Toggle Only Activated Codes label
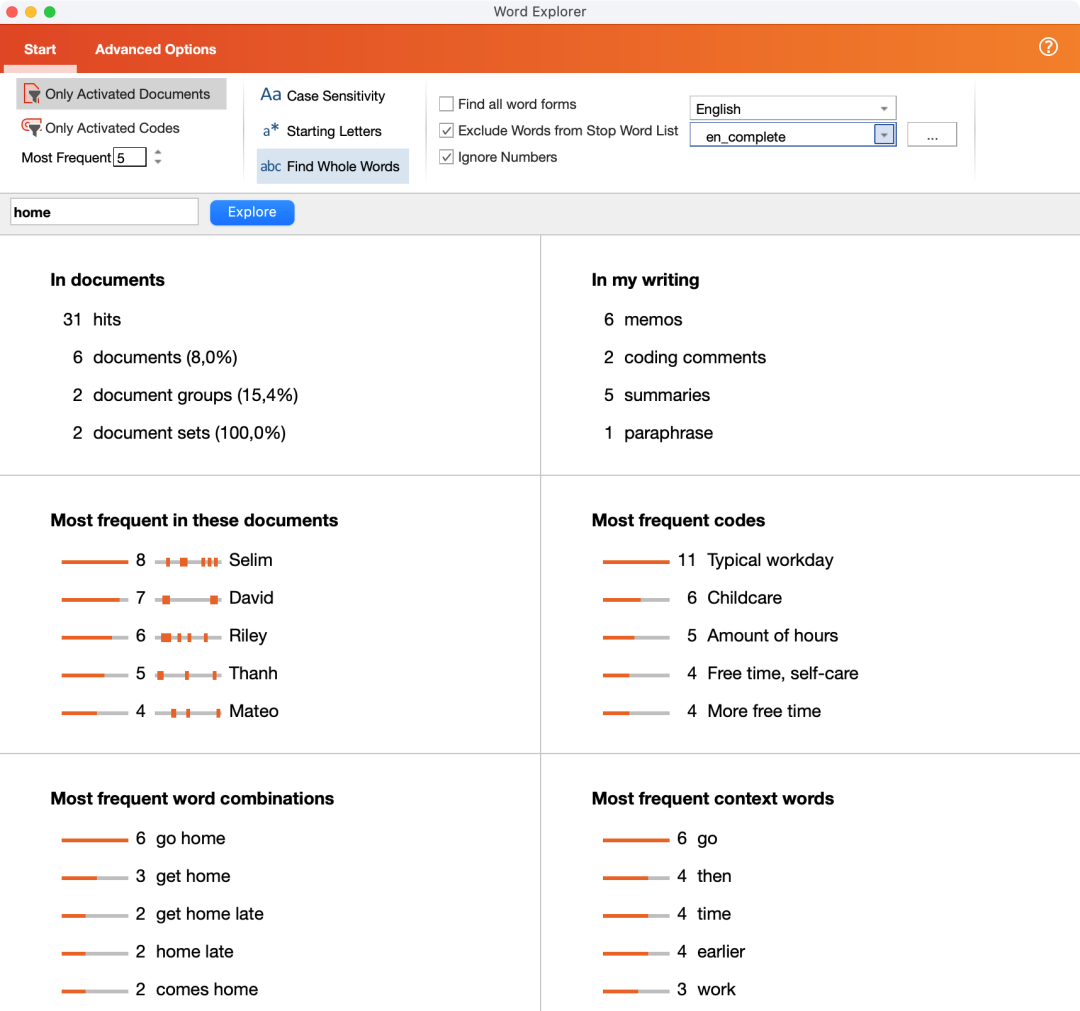Viewport: 1080px width, 1011px height. tap(112, 128)
